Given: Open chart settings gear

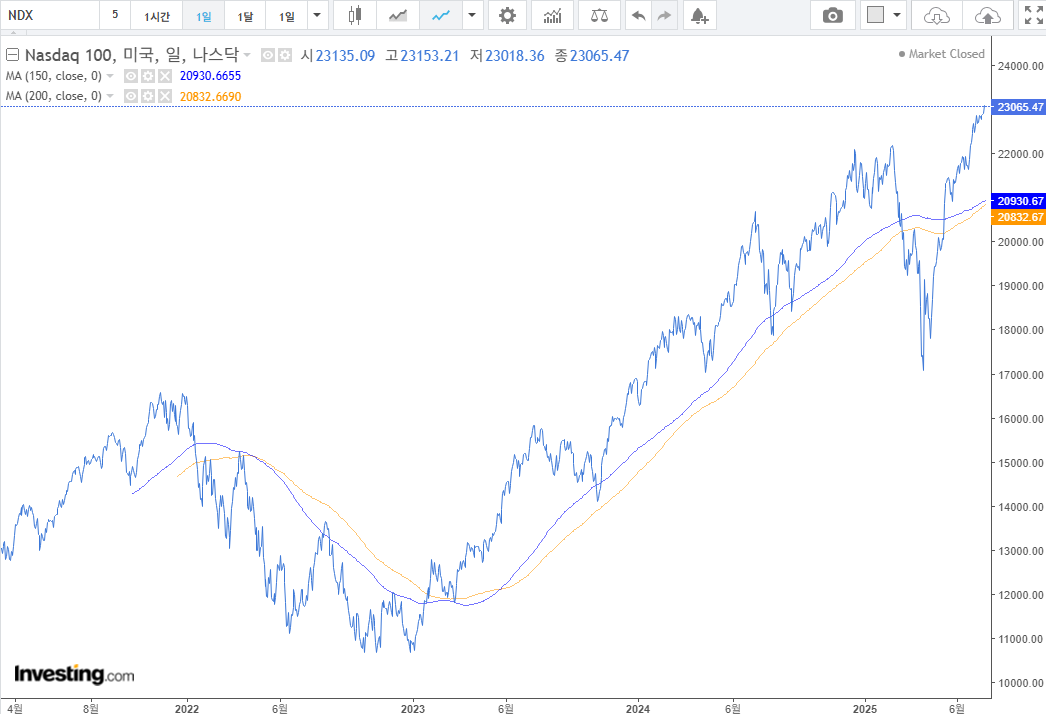Looking at the screenshot, I should (x=507, y=15).
